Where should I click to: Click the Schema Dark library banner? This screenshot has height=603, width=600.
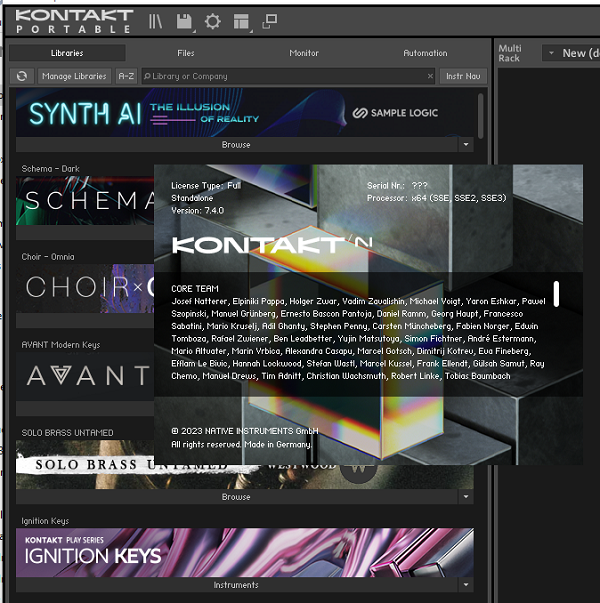pyautogui.click(x=85, y=201)
